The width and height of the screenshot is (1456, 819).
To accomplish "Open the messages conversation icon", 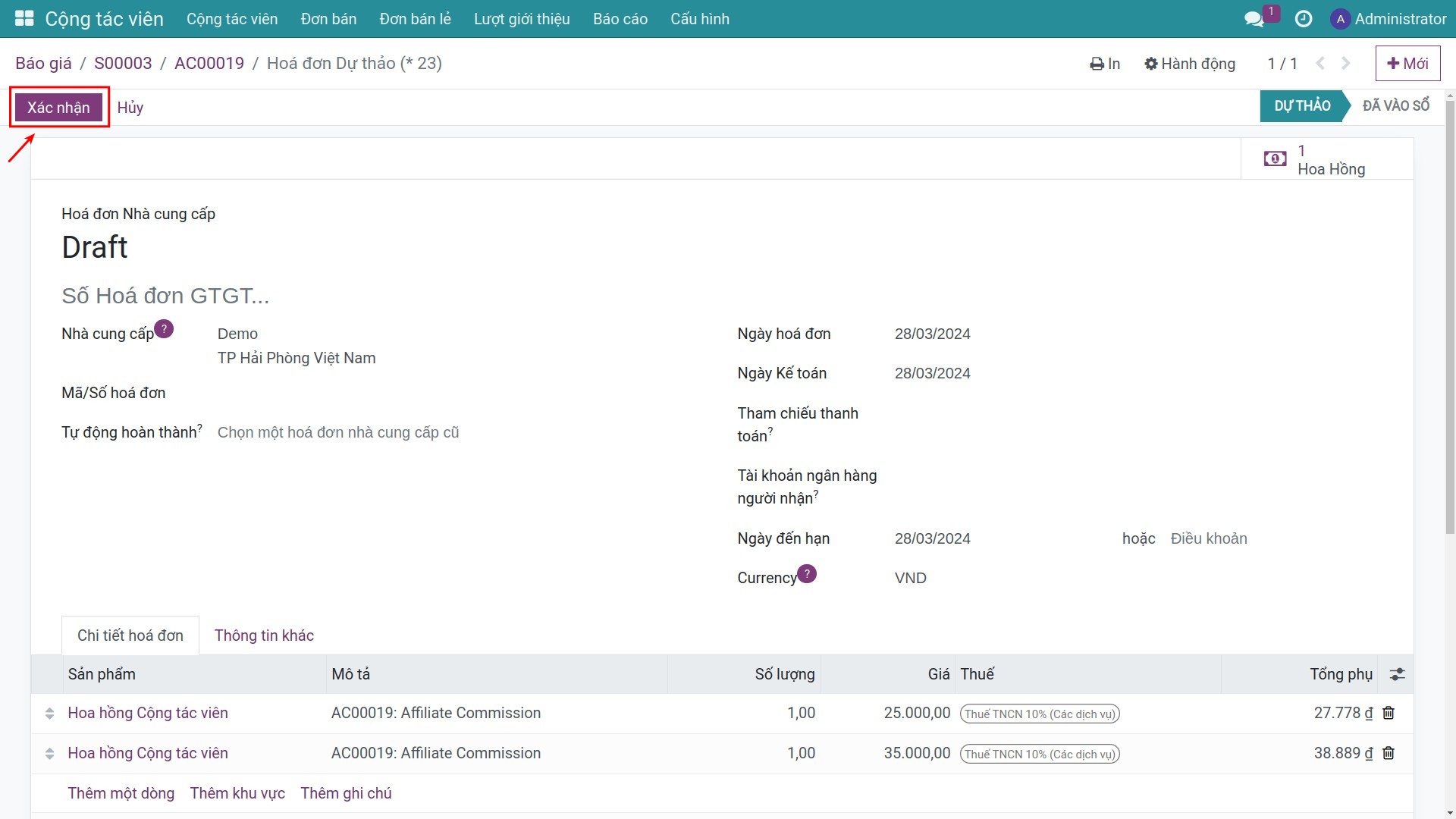I will tap(1254, 19).
